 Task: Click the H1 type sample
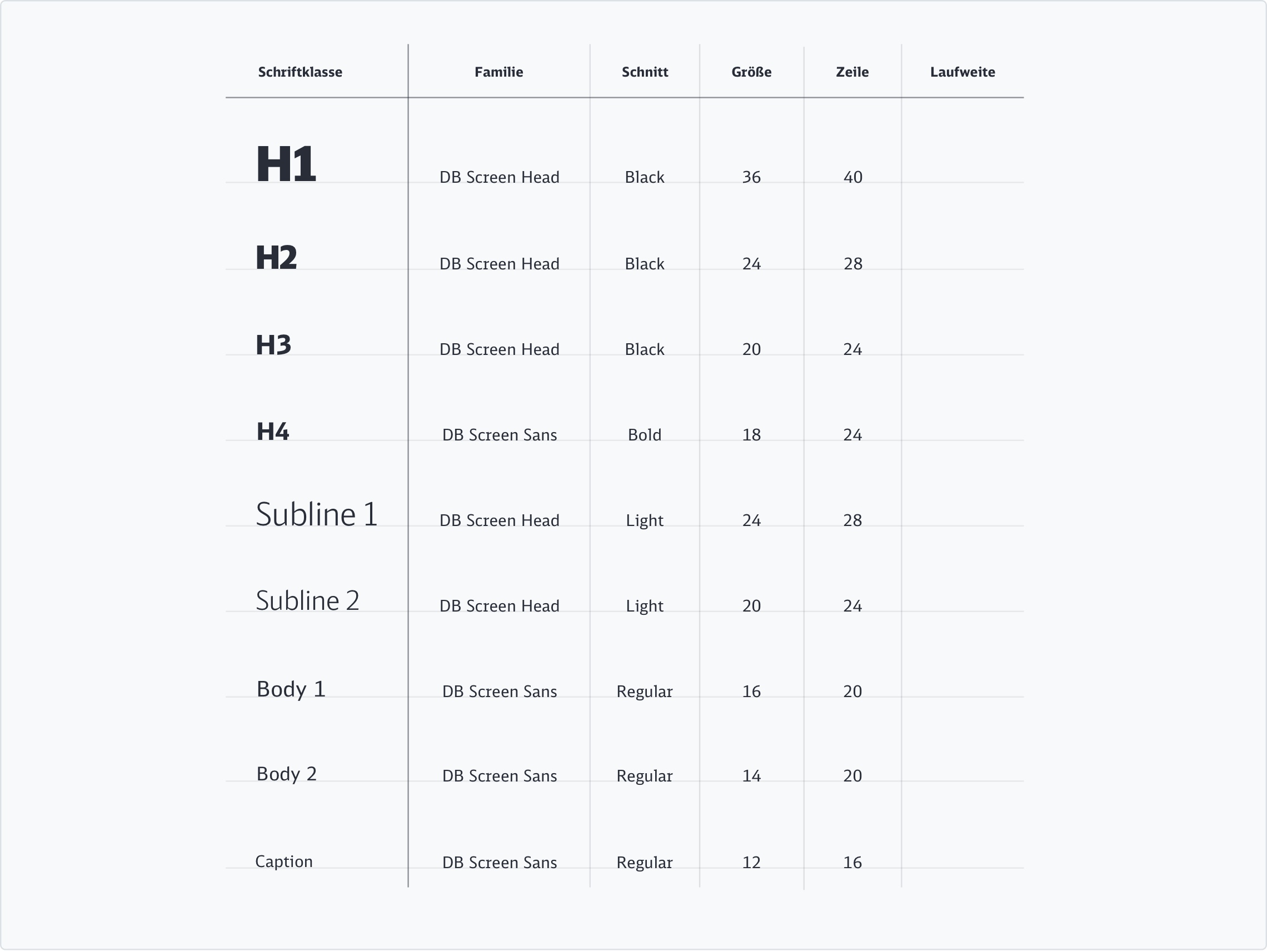point(286,164)
